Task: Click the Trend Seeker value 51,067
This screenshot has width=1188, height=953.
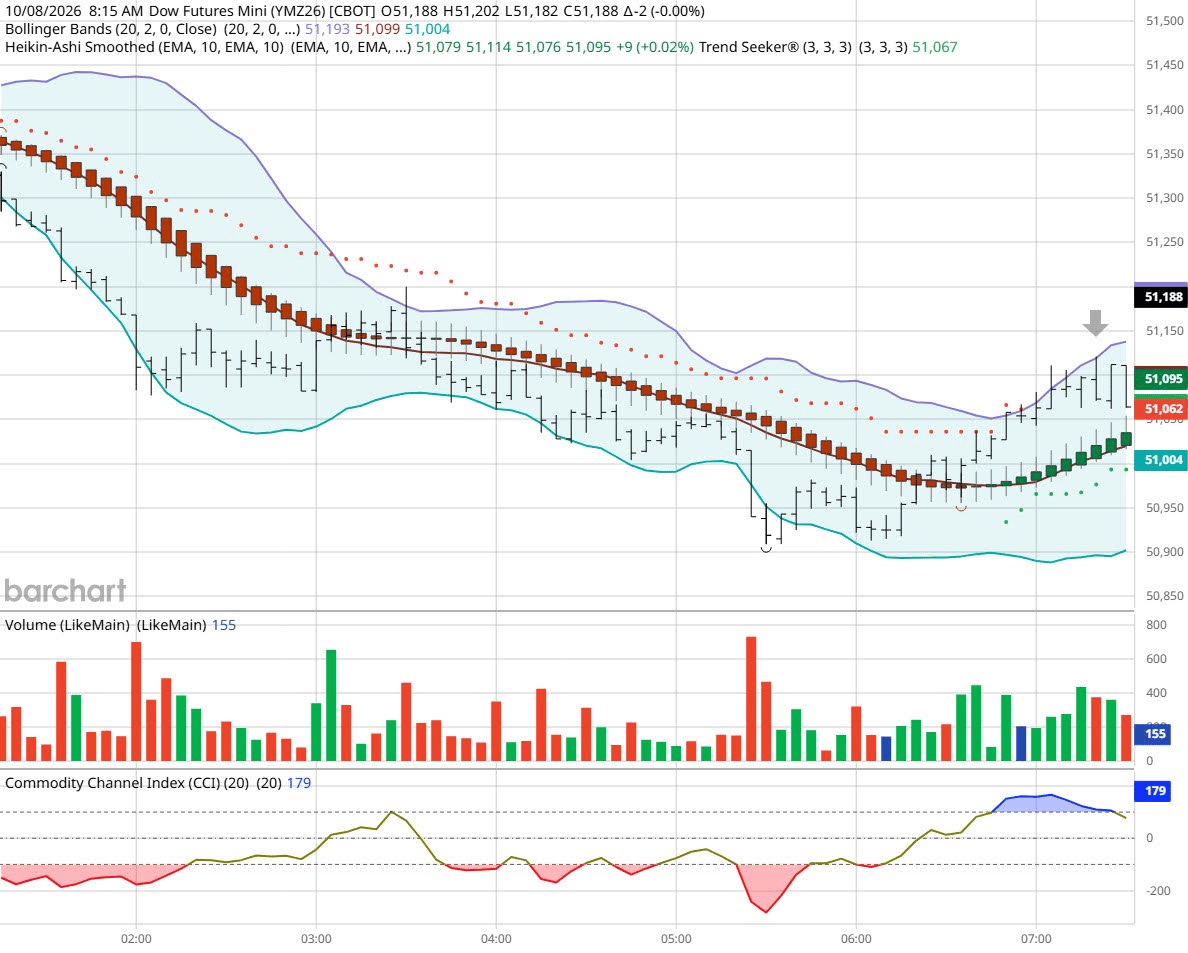Action: 935,47
